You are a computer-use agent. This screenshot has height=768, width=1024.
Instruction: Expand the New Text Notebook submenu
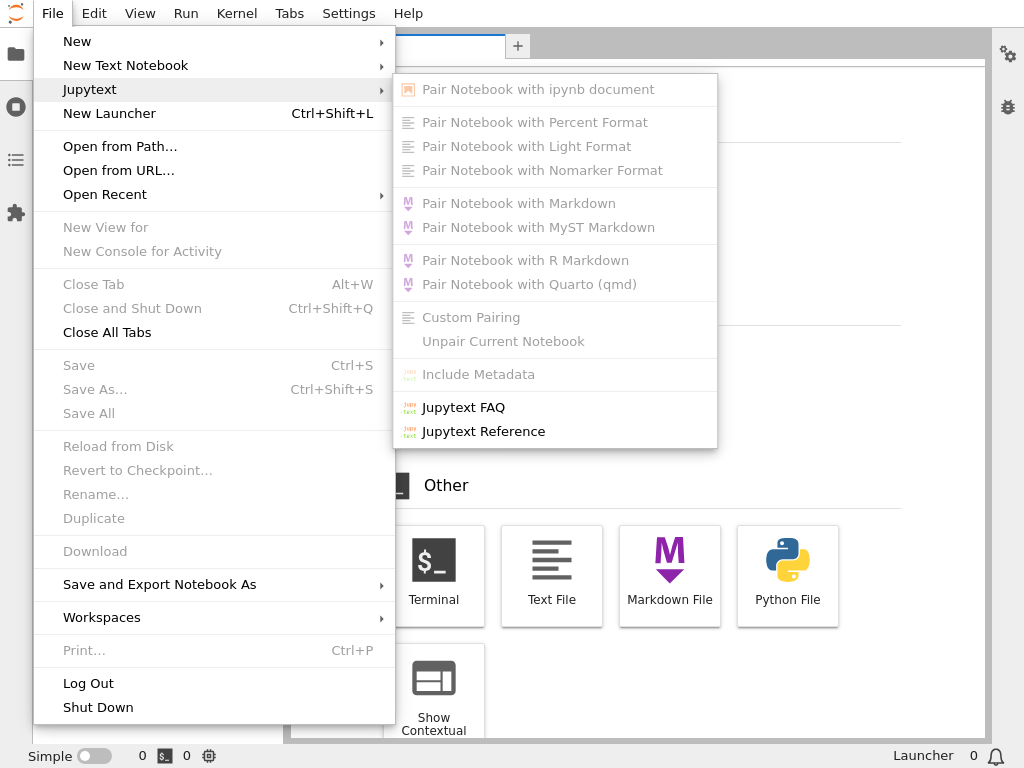pyautogui.click(x=214, y=66)
